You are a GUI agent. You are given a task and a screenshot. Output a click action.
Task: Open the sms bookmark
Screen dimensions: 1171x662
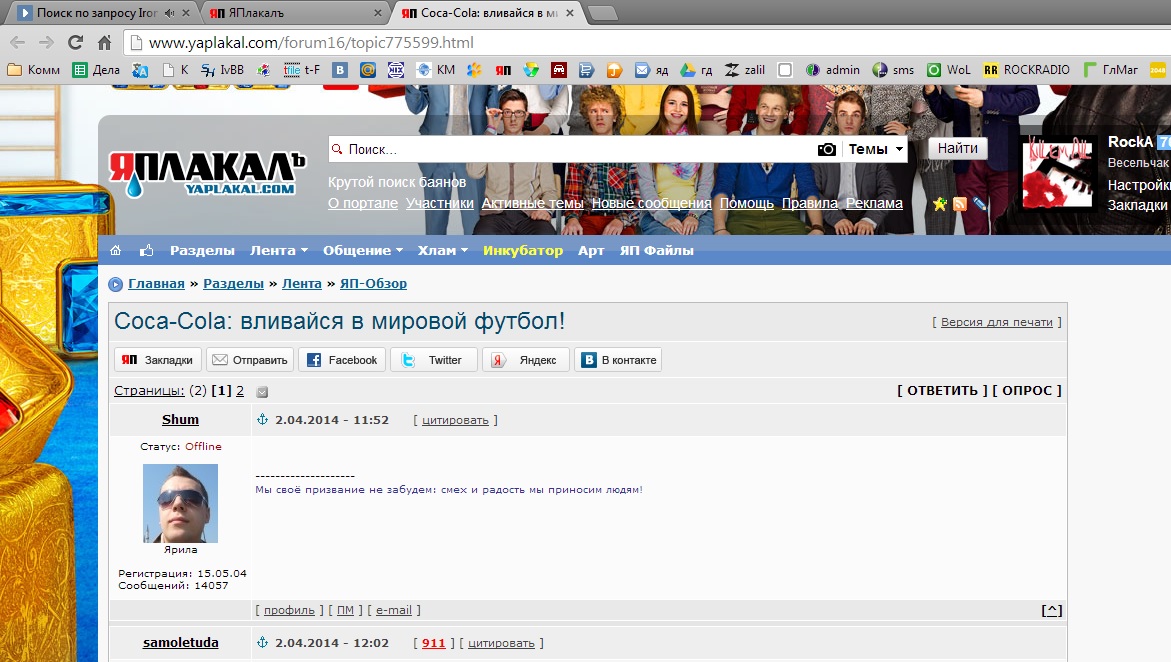click(x=893, y=69)
